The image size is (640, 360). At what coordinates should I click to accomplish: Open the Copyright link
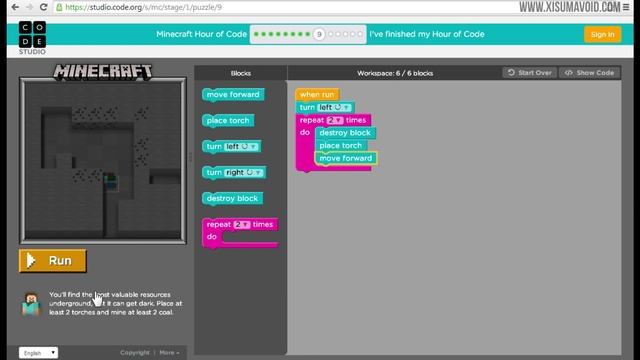point(135,352)
